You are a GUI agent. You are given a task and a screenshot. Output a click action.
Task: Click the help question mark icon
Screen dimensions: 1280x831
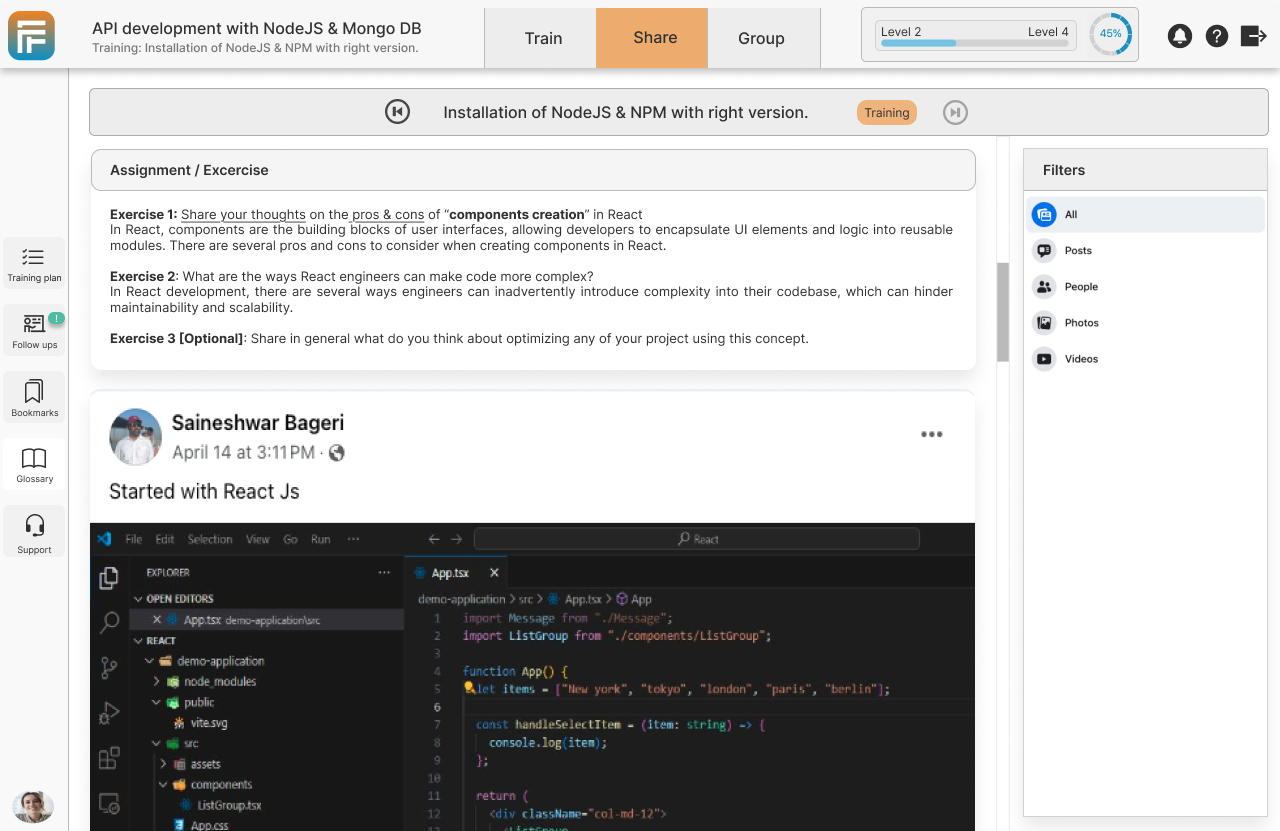(x=1216, y=36)
